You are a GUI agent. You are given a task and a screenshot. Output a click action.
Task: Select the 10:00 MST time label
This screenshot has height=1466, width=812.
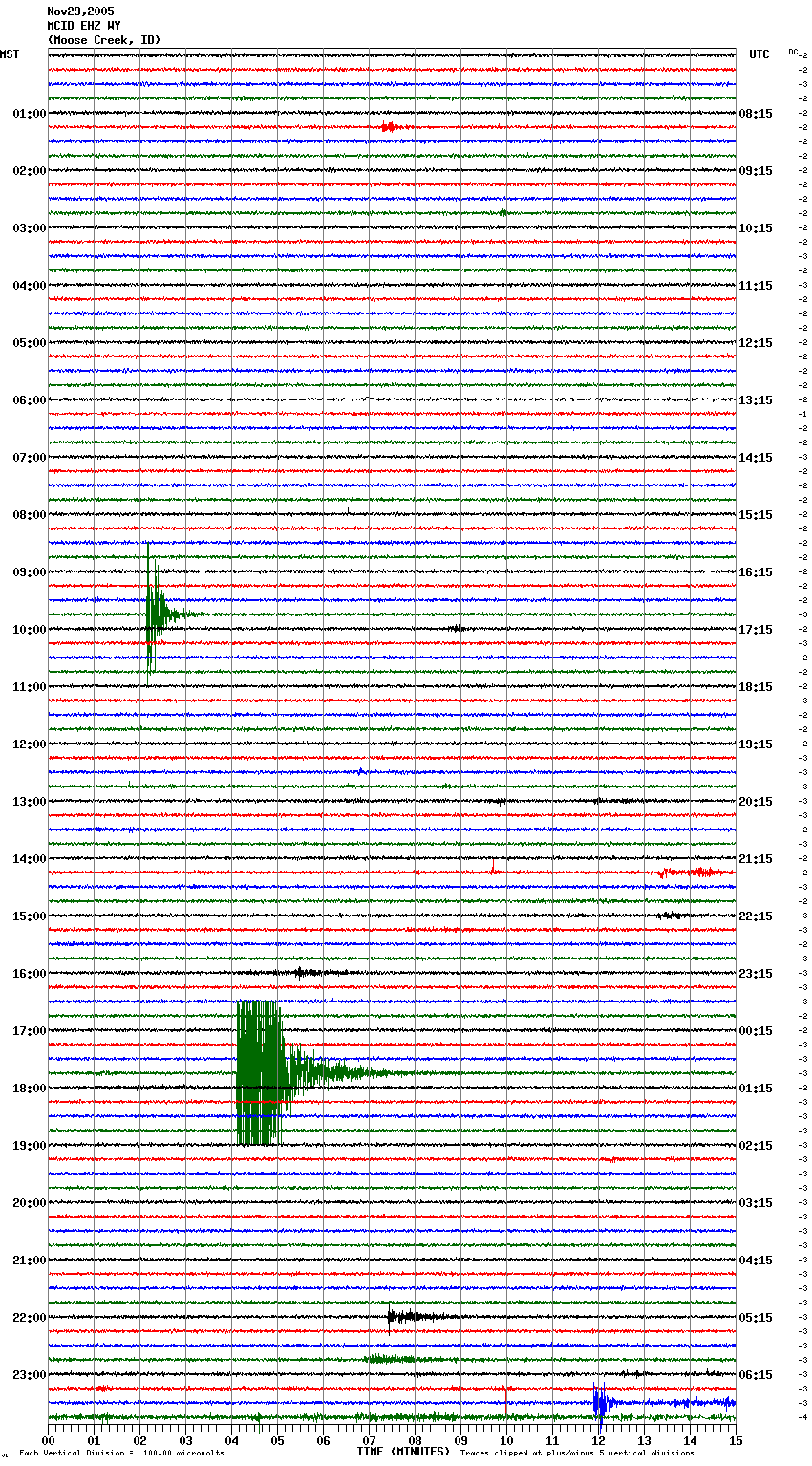coord(30,630)
